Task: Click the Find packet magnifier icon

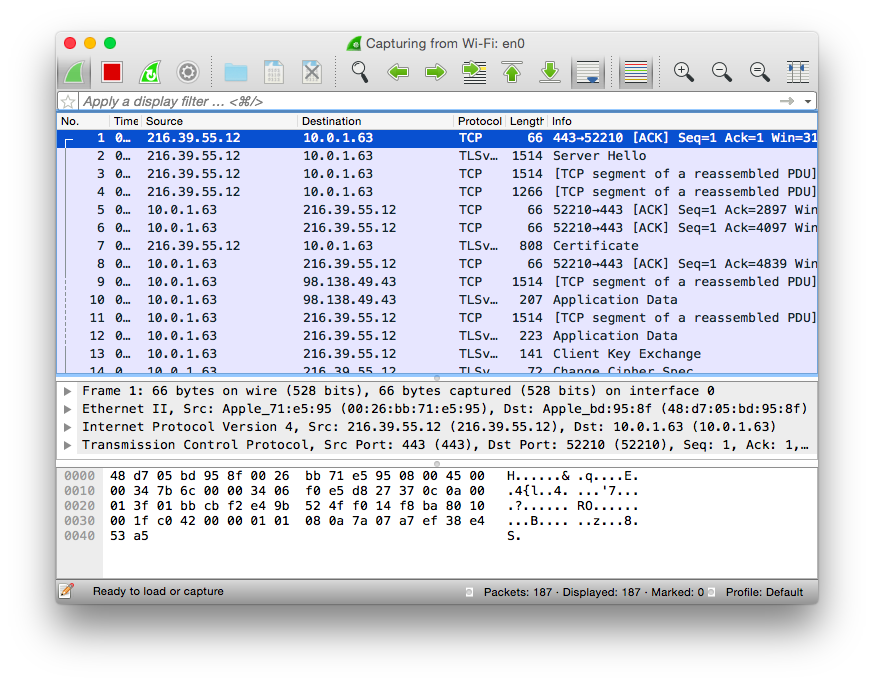Action: (x=360, y=72)
